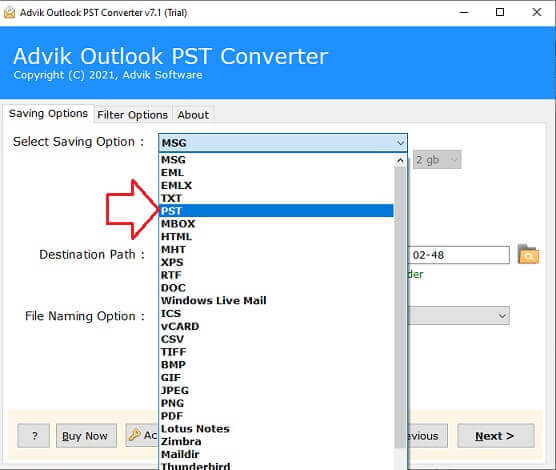
Task: Pick TXT as the saving format
Action: 277,198
